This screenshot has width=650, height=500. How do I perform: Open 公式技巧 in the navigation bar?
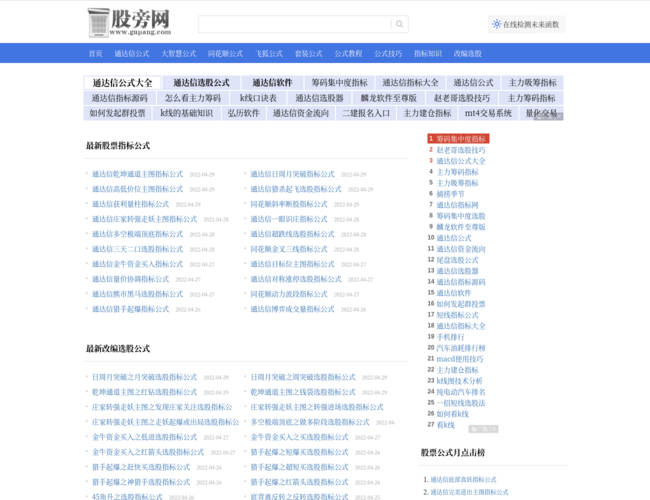(x=388, y=53)
